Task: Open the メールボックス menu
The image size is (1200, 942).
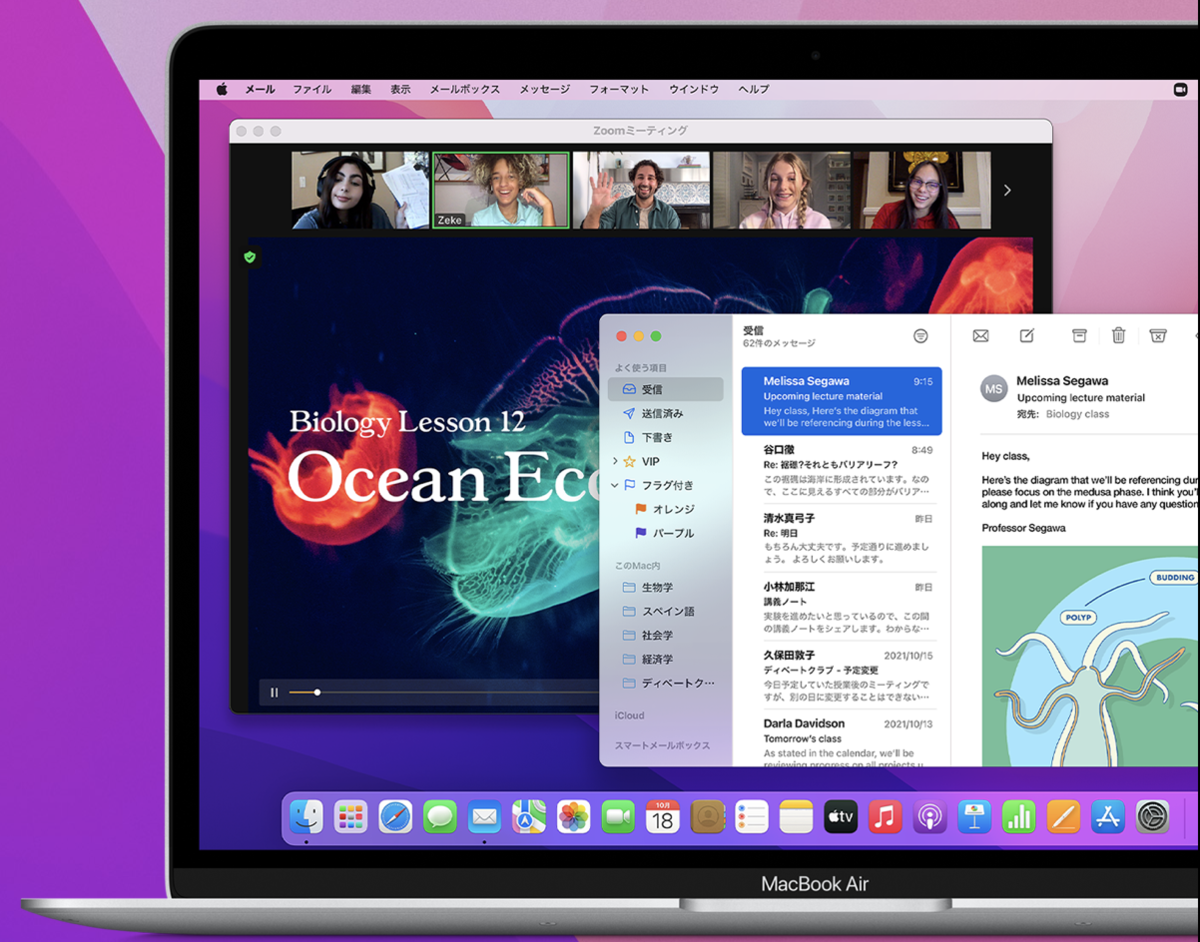Action: [x=465, y=89]
